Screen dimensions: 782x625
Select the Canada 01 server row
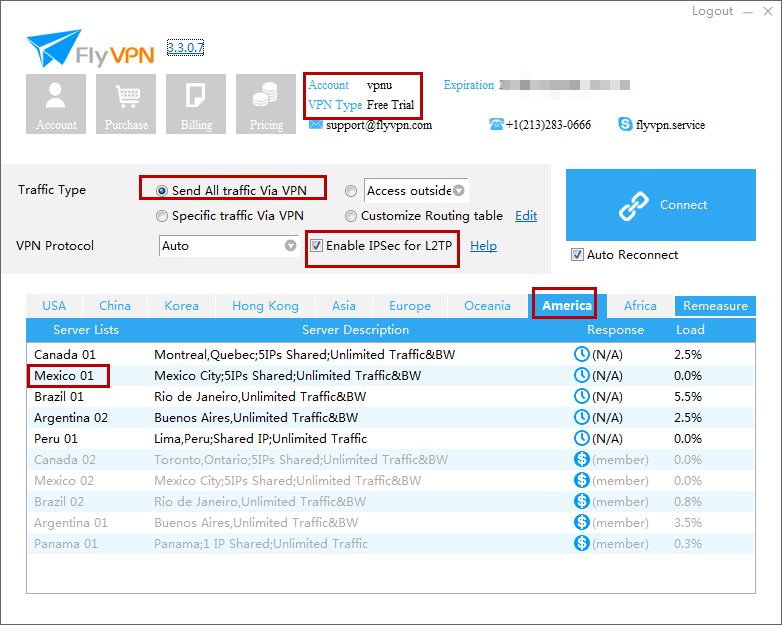click(391, 354)
